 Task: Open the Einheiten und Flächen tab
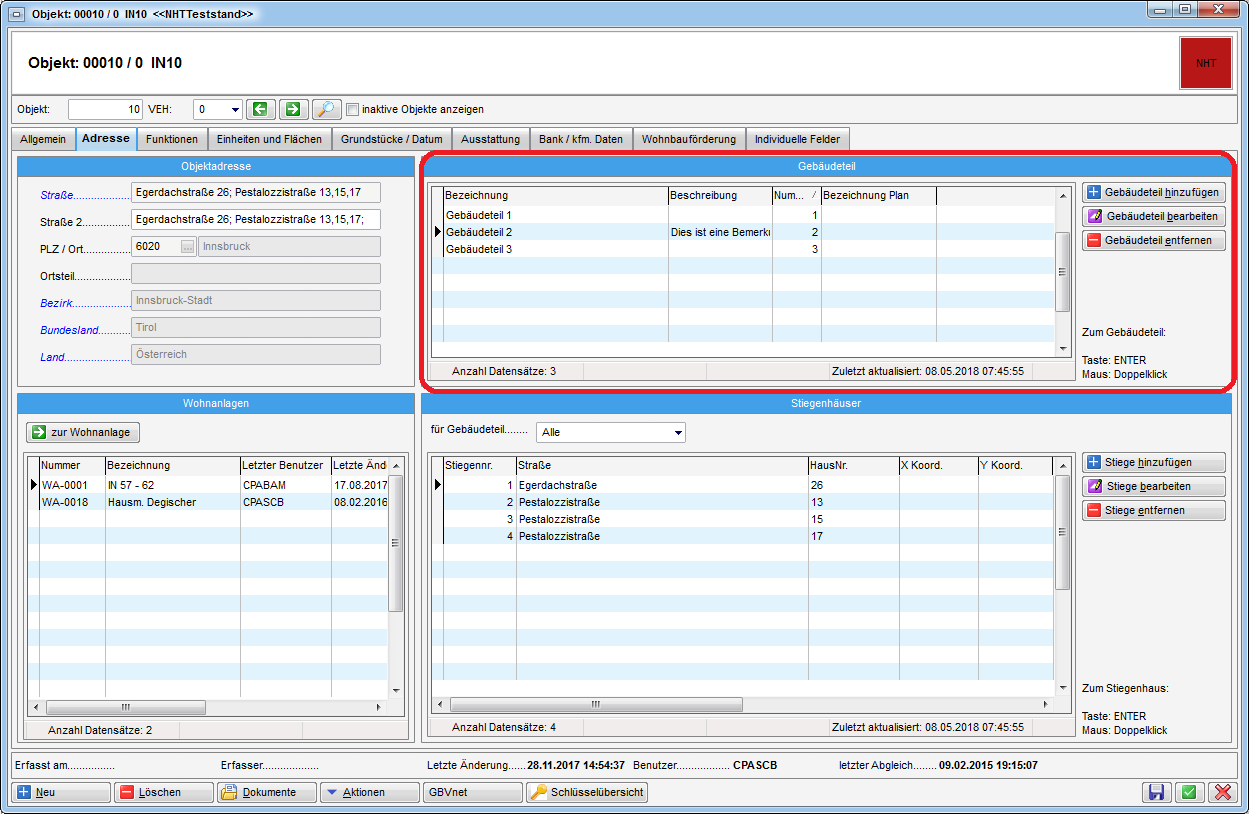(269, 139)
